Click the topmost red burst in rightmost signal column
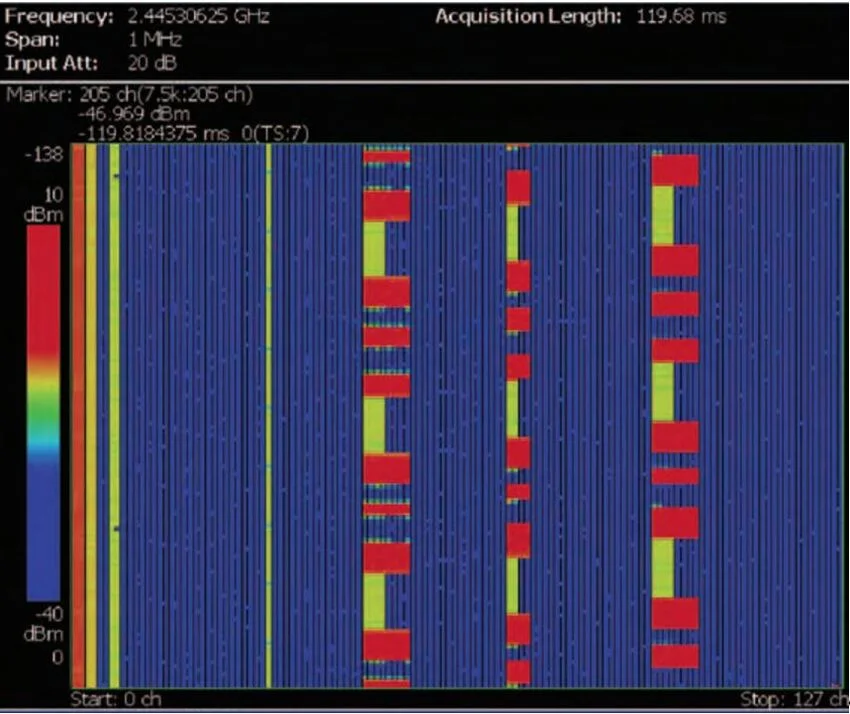The height and width of the screenshot is (714, 850). coord(675,169)
